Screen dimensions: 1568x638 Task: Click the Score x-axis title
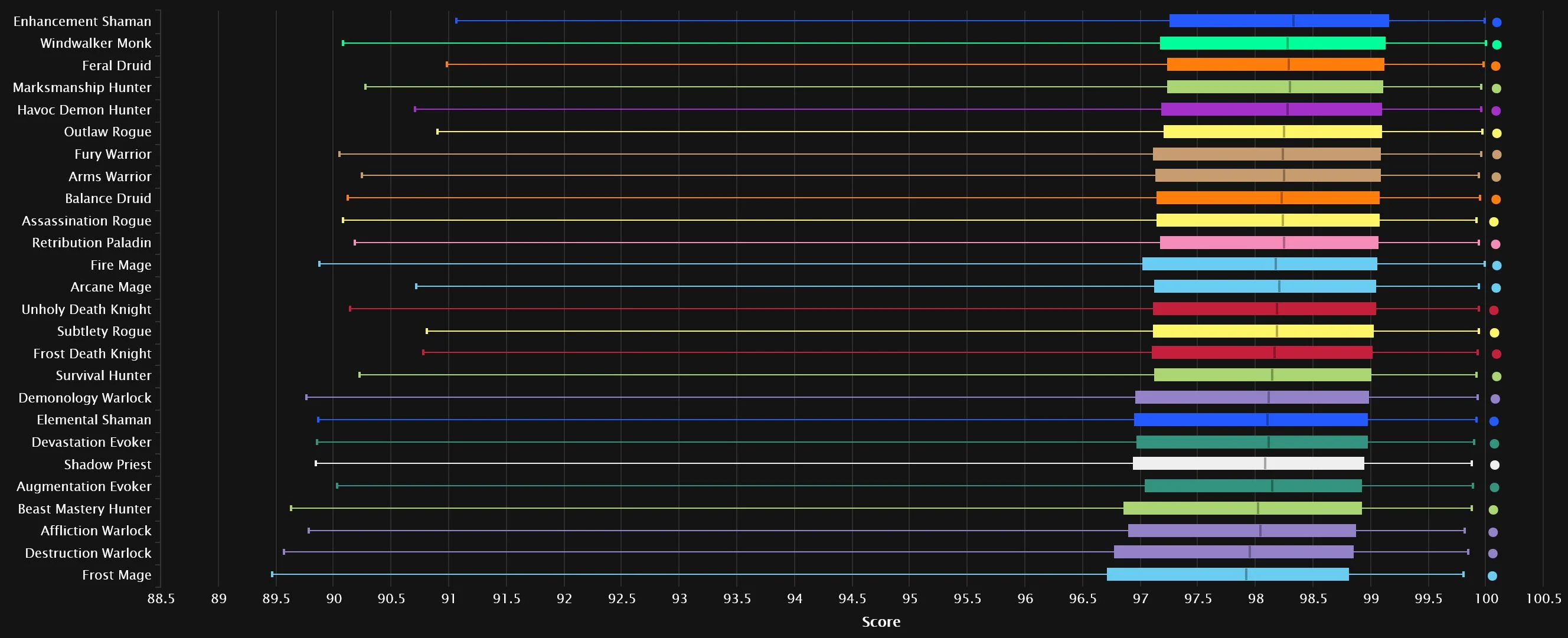pyautogui.click(x=881, y=621)
